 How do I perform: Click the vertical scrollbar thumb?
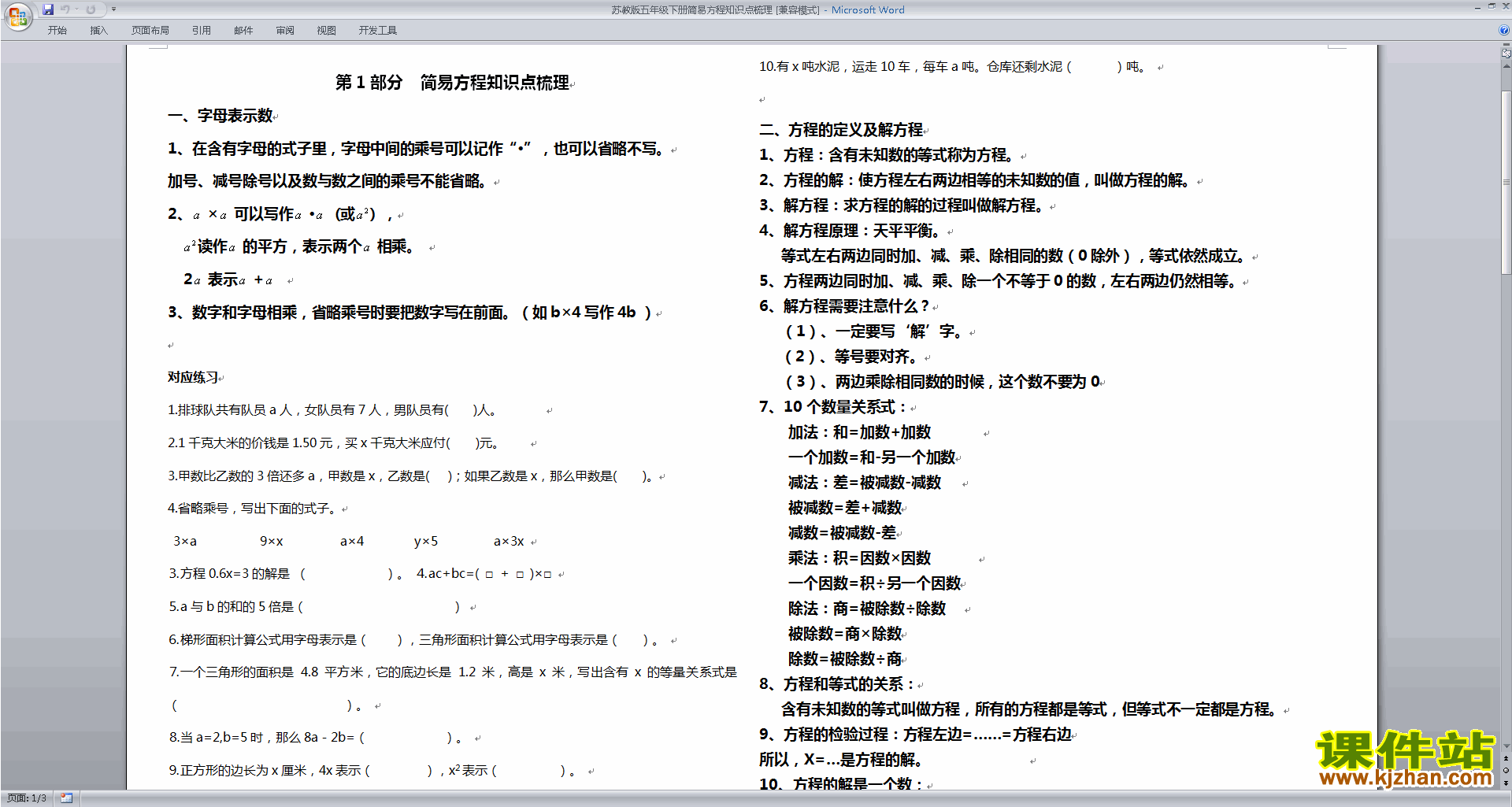(x=1506, y=182)
